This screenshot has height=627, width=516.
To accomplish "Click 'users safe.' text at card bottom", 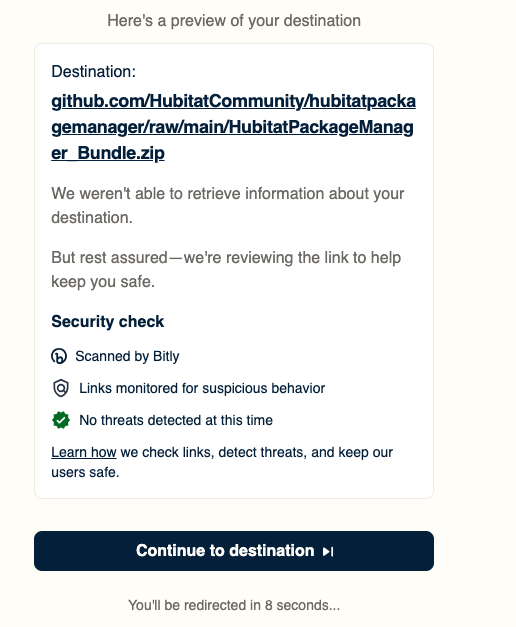I will click(85, 472).
